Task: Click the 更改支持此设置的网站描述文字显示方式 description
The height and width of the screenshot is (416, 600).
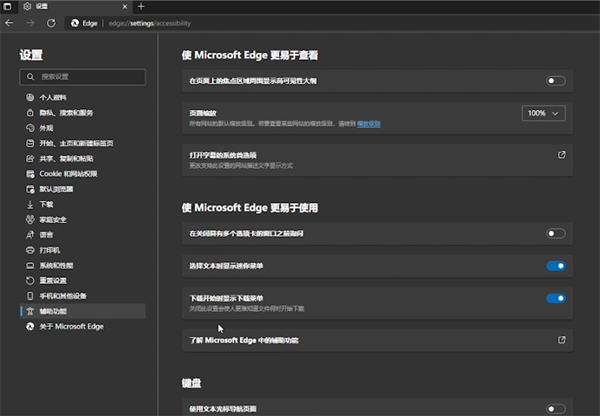Action: pyautogui.click(x=241, y=165)
